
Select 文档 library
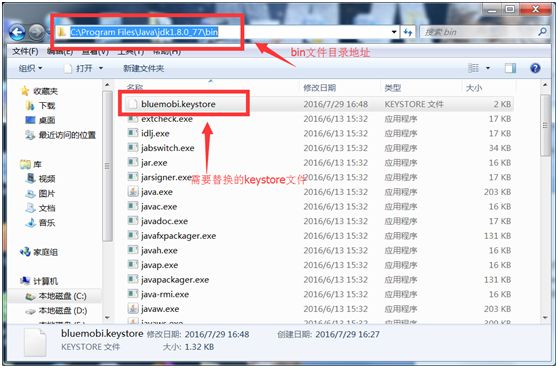pos(47,208)
